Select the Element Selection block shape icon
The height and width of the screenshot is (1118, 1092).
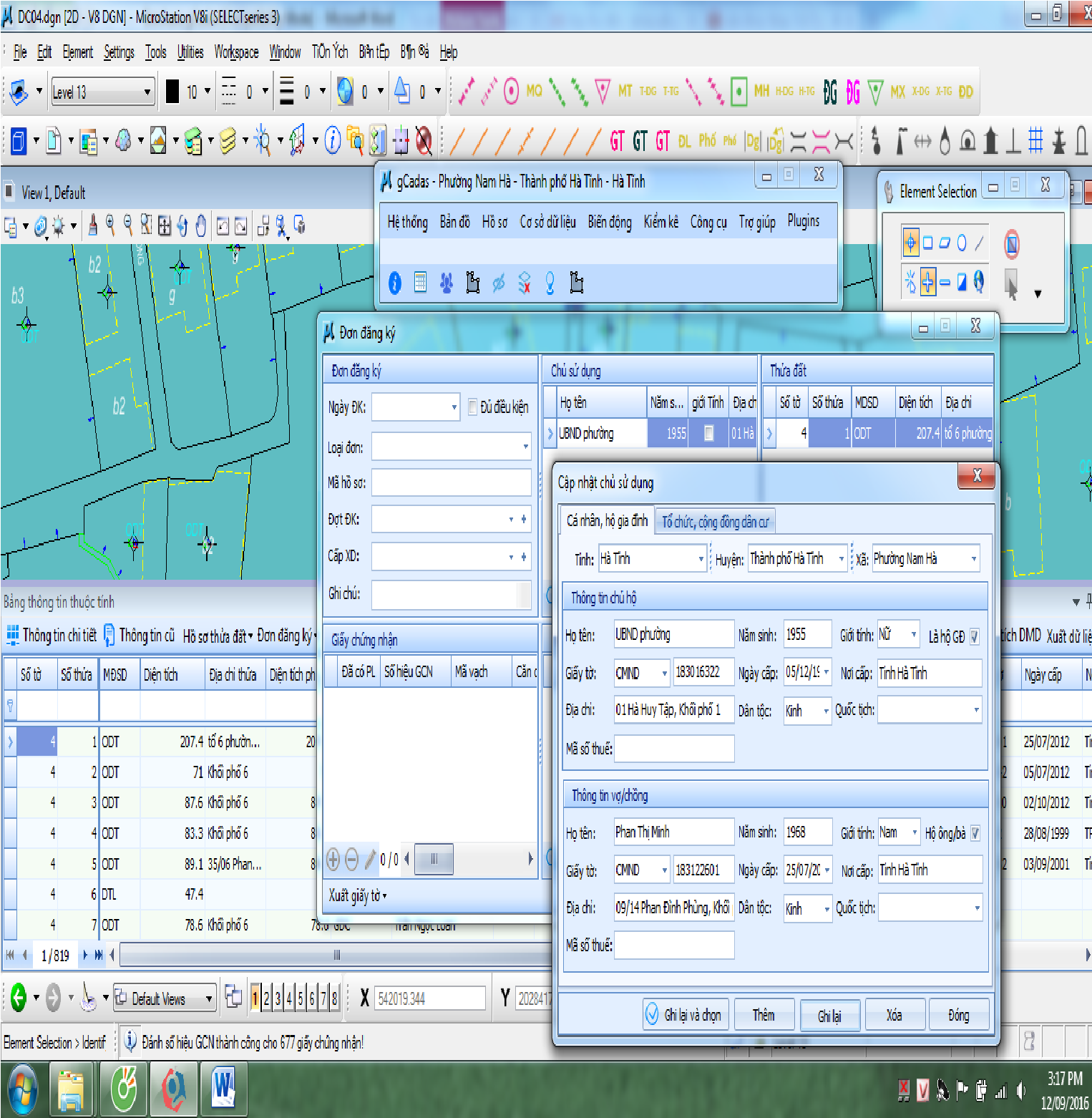[x=927, y=243]
